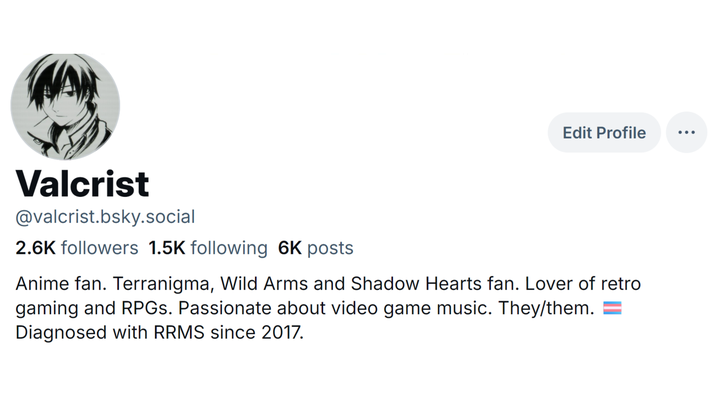Image resolution: width=720 pixels, height=405 pixels.
Task: Click the 6K posts count
Action: tap(315, 247)
